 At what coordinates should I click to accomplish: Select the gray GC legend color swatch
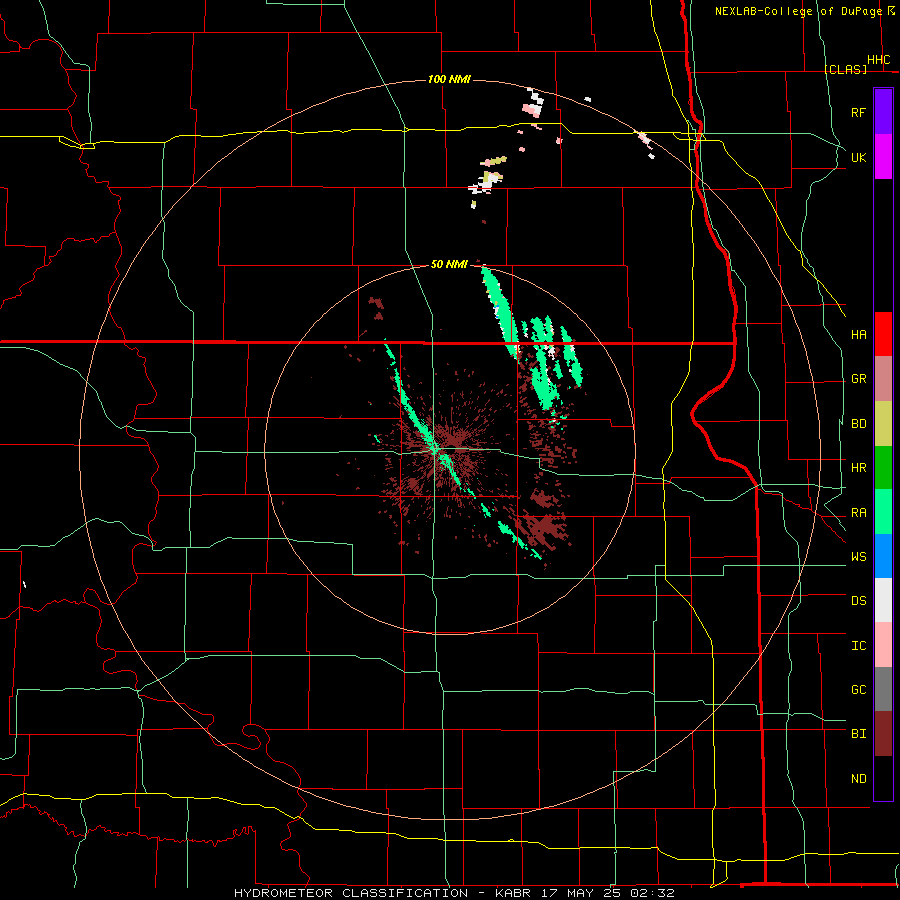point(883,689)
